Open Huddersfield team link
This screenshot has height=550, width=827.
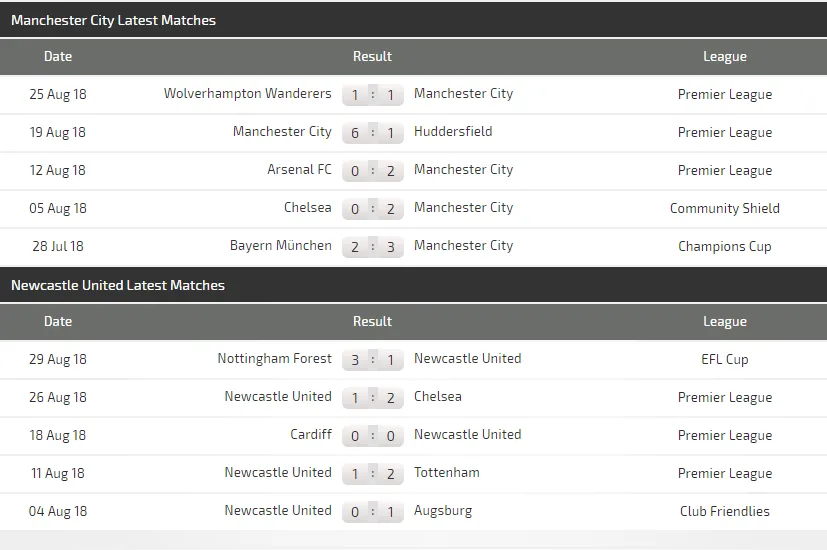point(453,132)
